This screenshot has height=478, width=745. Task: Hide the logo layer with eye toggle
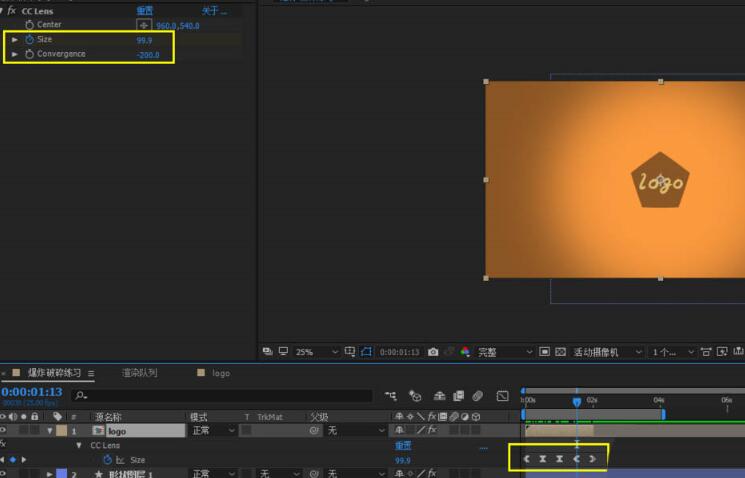point(3,430)
